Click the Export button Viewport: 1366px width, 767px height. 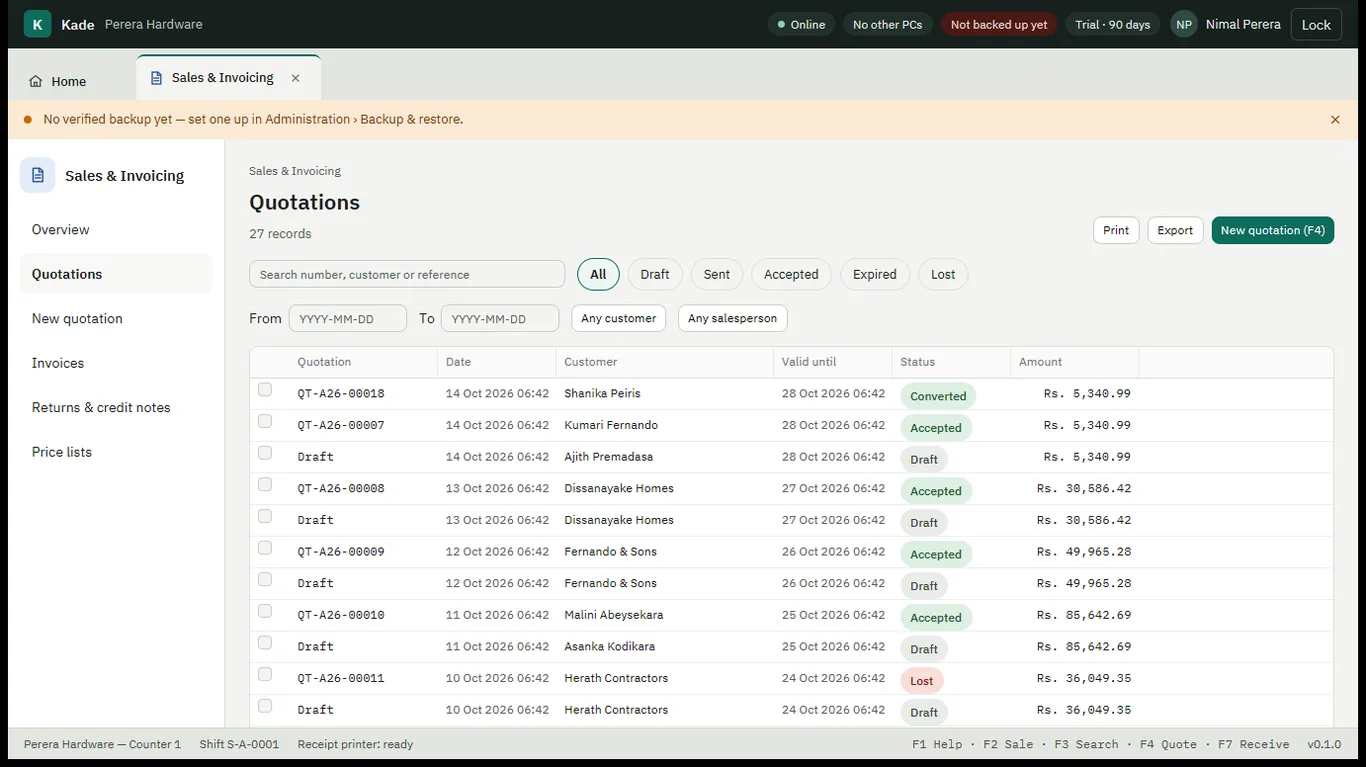pos(1175,230)
